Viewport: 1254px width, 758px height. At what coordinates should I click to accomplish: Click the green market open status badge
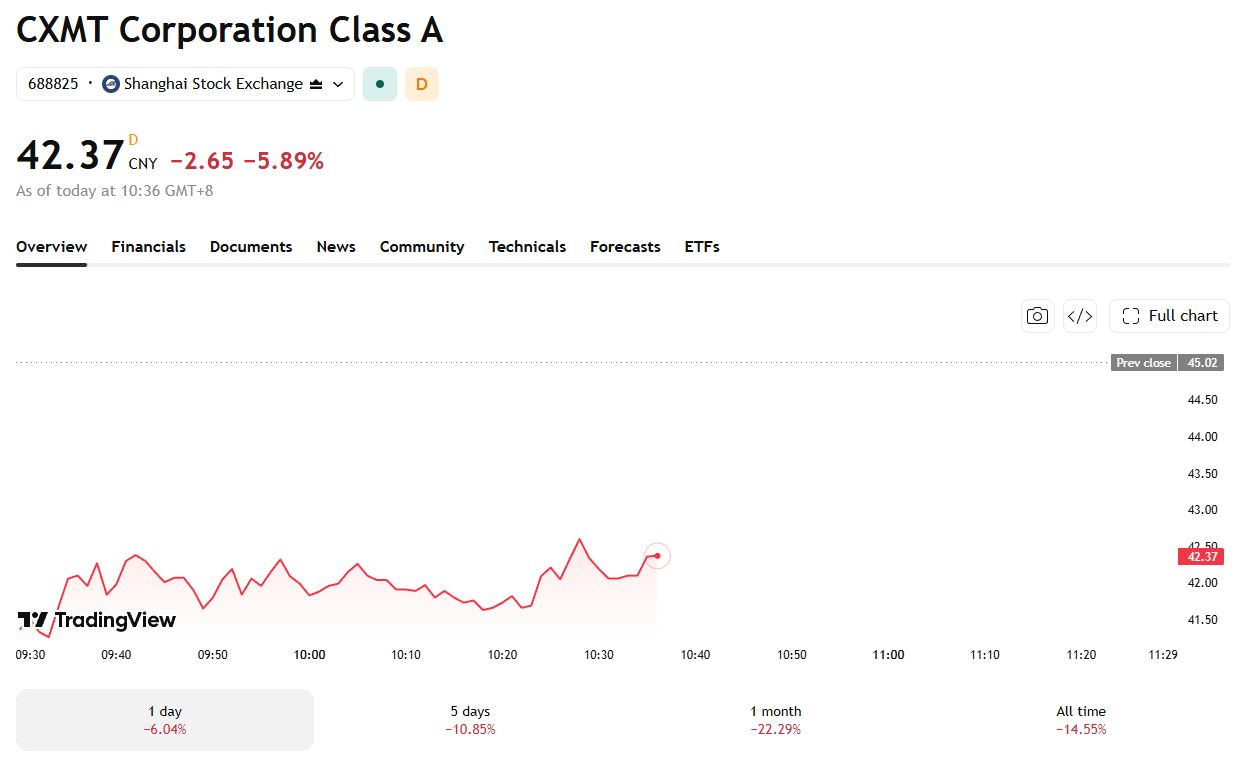(380, 84)
